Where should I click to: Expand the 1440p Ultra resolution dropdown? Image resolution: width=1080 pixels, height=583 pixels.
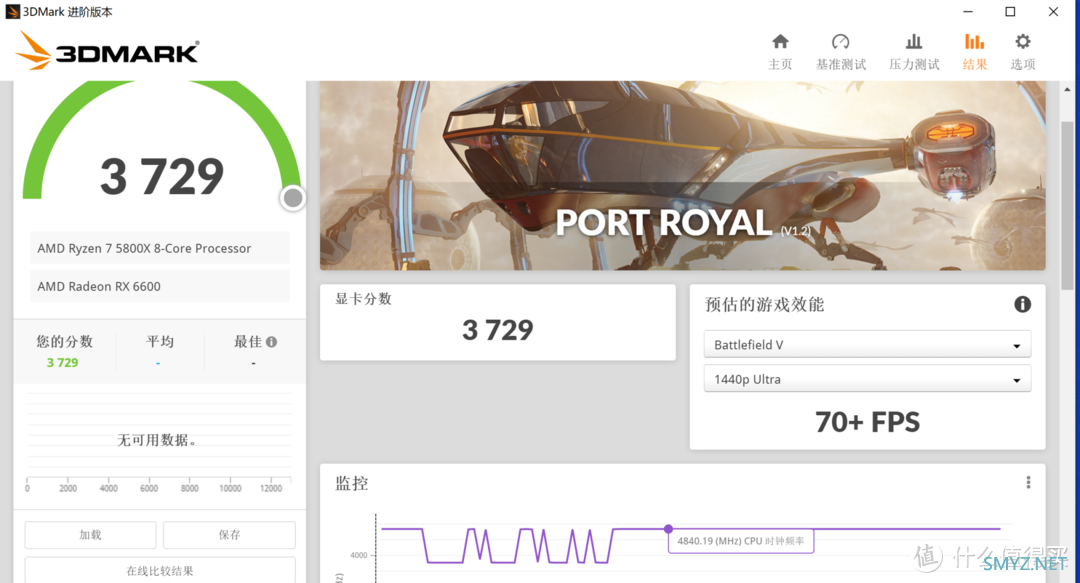(x=867, y=379)
